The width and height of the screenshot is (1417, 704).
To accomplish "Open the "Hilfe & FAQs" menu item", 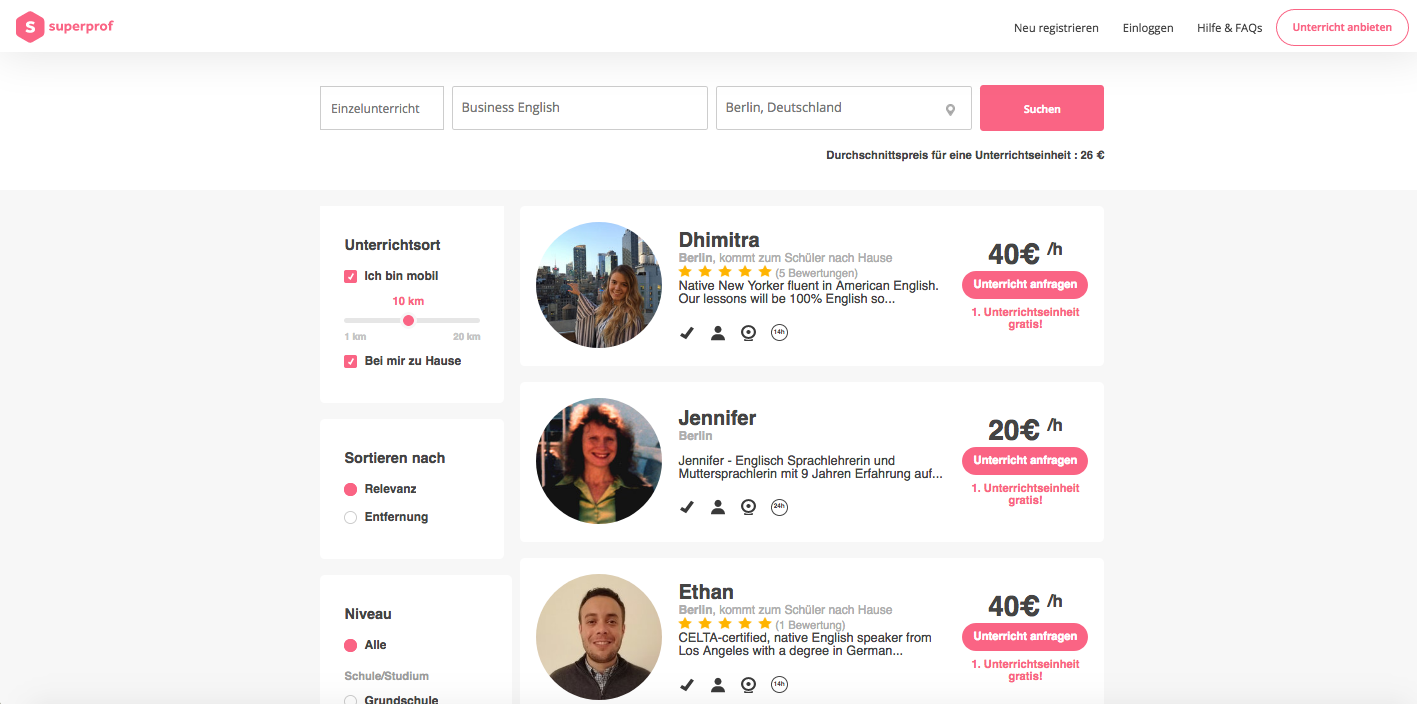I will click(x=1229, y=28).
